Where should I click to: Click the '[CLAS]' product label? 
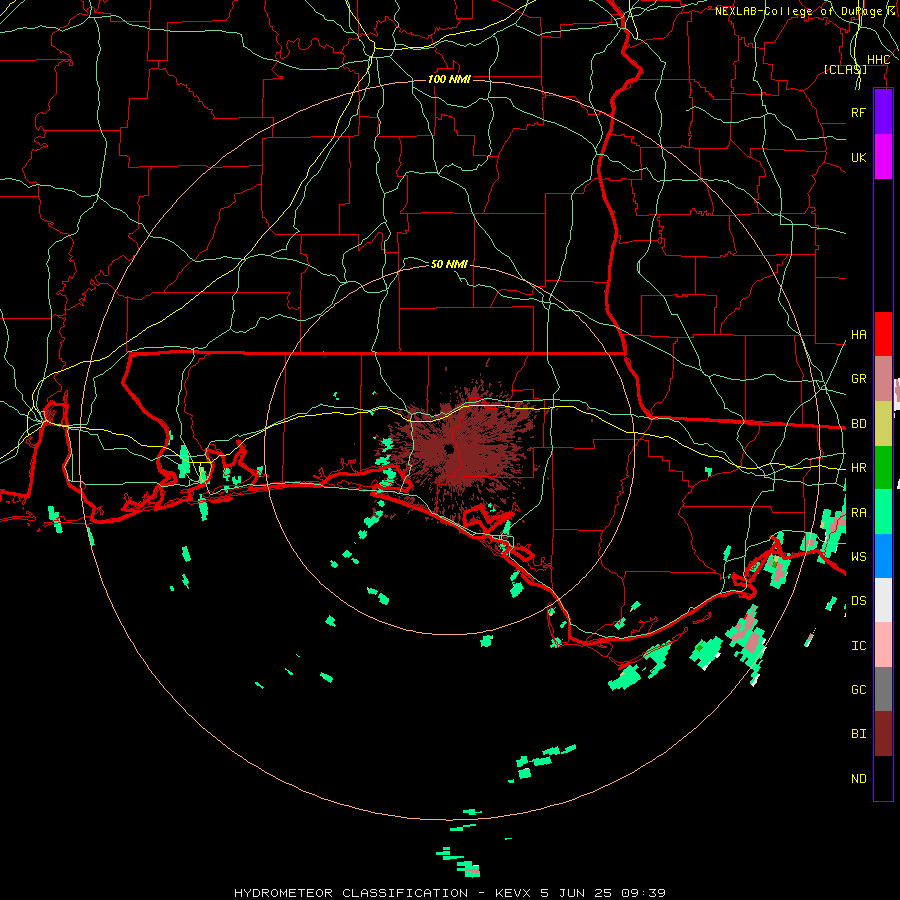pos(845,69)
